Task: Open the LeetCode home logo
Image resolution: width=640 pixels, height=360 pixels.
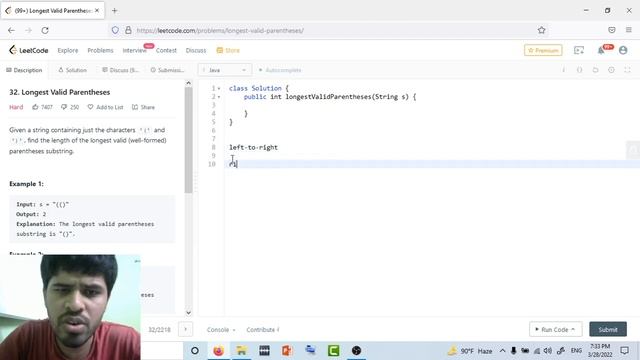Action: pyautogui.click(x=29, y=50)
